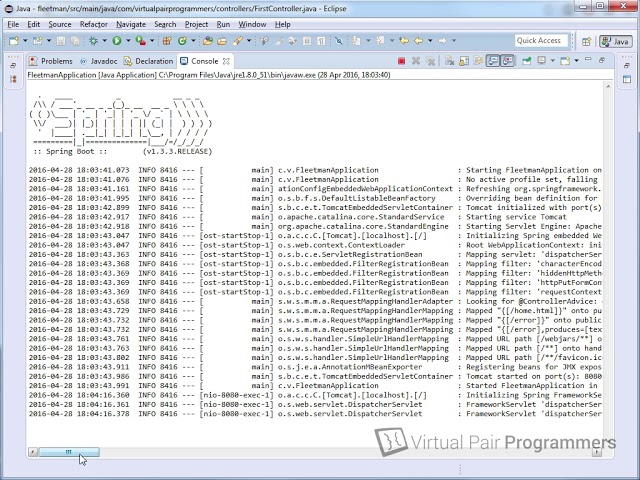Screen dimensions: 640x480
Task: Click the Save icon in toolbar
Action: click(61, 40)
